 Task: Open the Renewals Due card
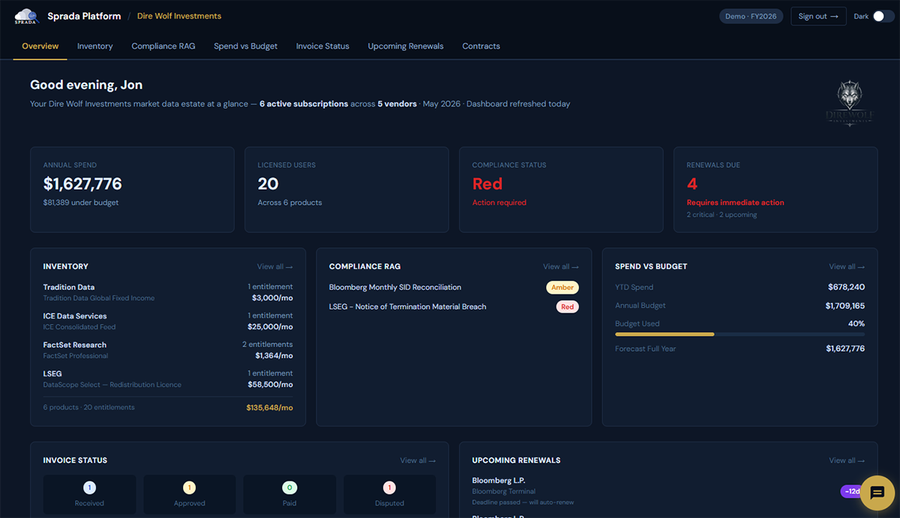[x=775, y=190]
